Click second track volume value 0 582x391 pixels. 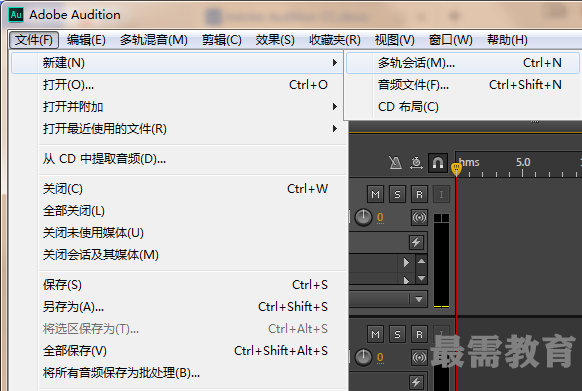point(380,358)
